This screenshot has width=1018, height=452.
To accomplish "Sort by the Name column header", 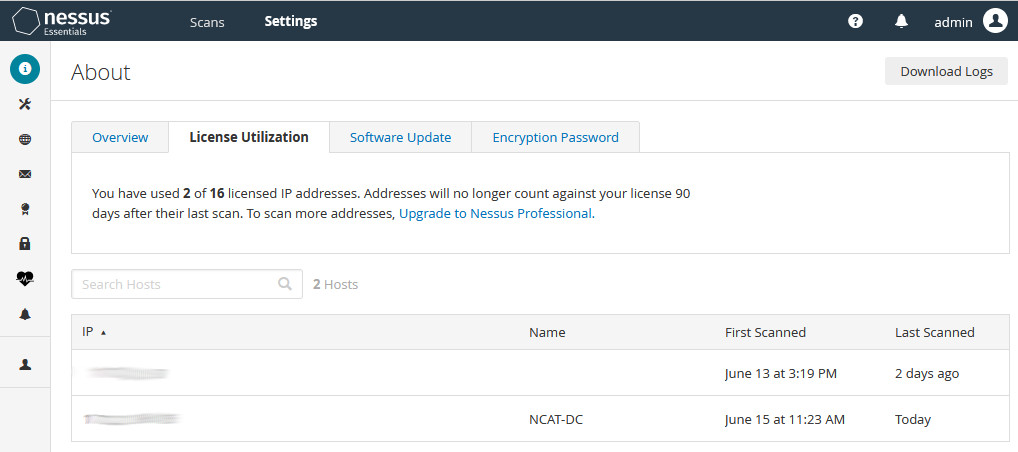I will coord(547,333).
